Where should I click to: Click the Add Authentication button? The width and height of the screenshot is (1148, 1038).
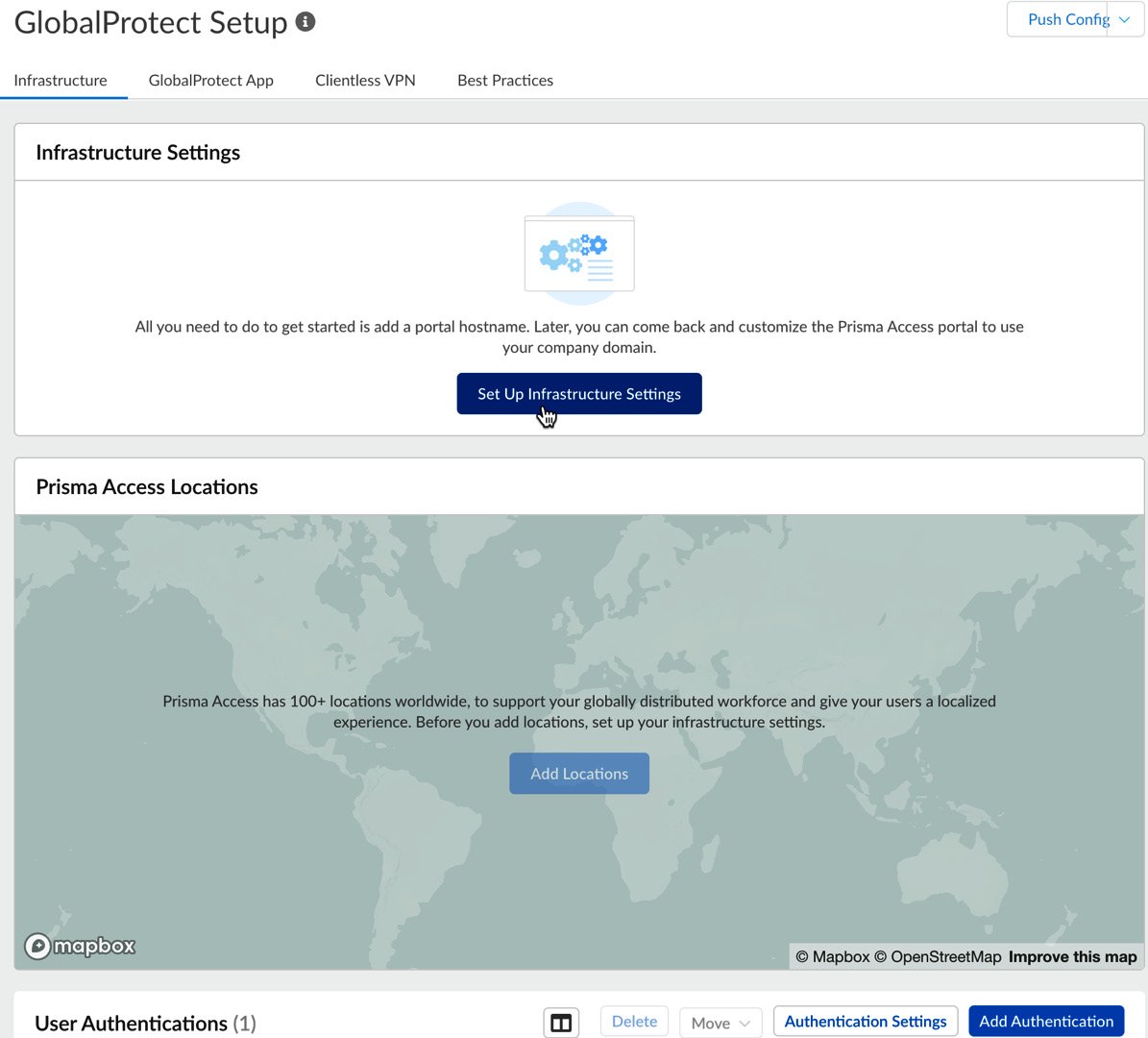(x=1046, y=1021)
